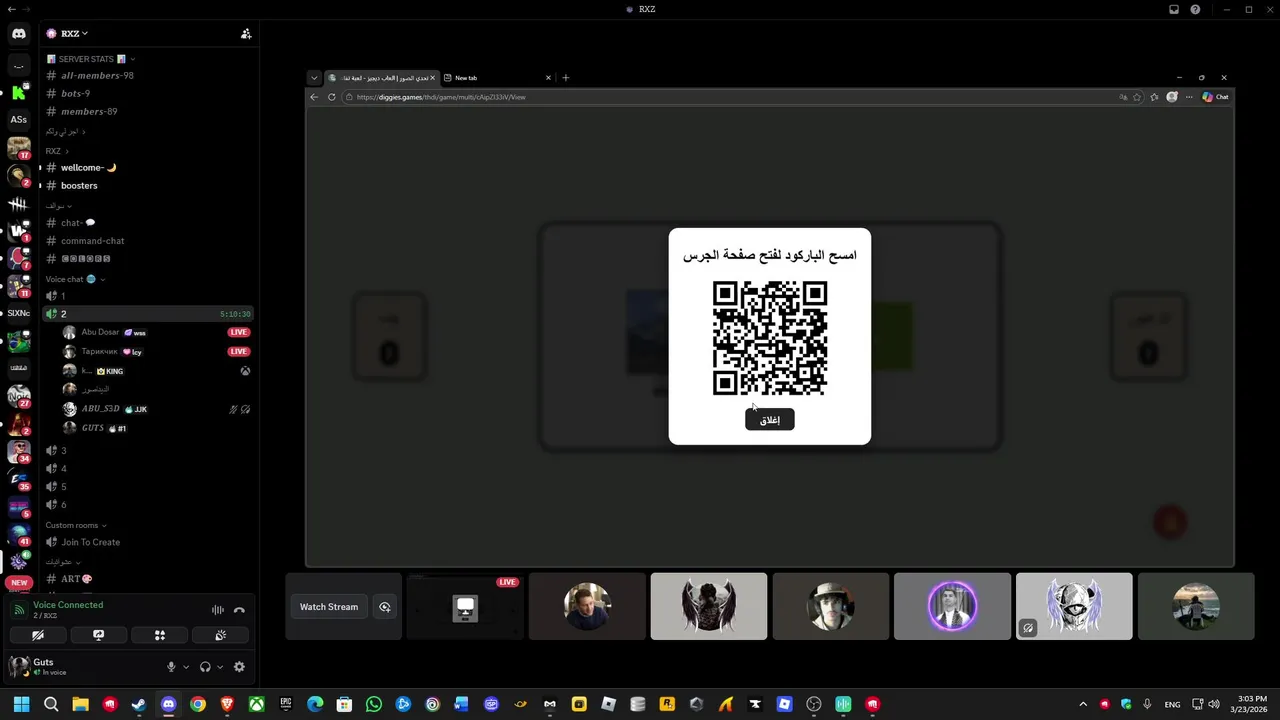The height and width of the screenshot is (720, 1280).
Task: Open the RXZ server dropdown menu
Action: click(74, 34)
